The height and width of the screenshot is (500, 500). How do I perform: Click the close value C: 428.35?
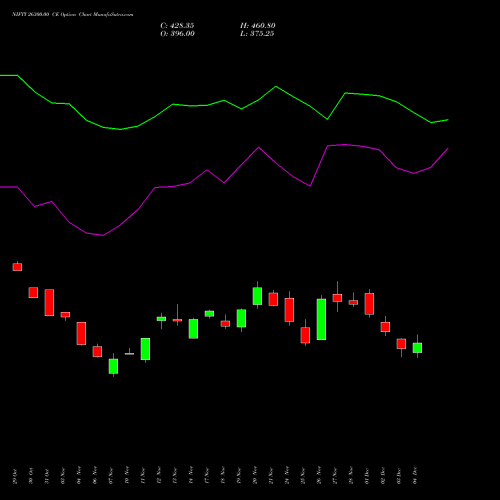(177, 26)
